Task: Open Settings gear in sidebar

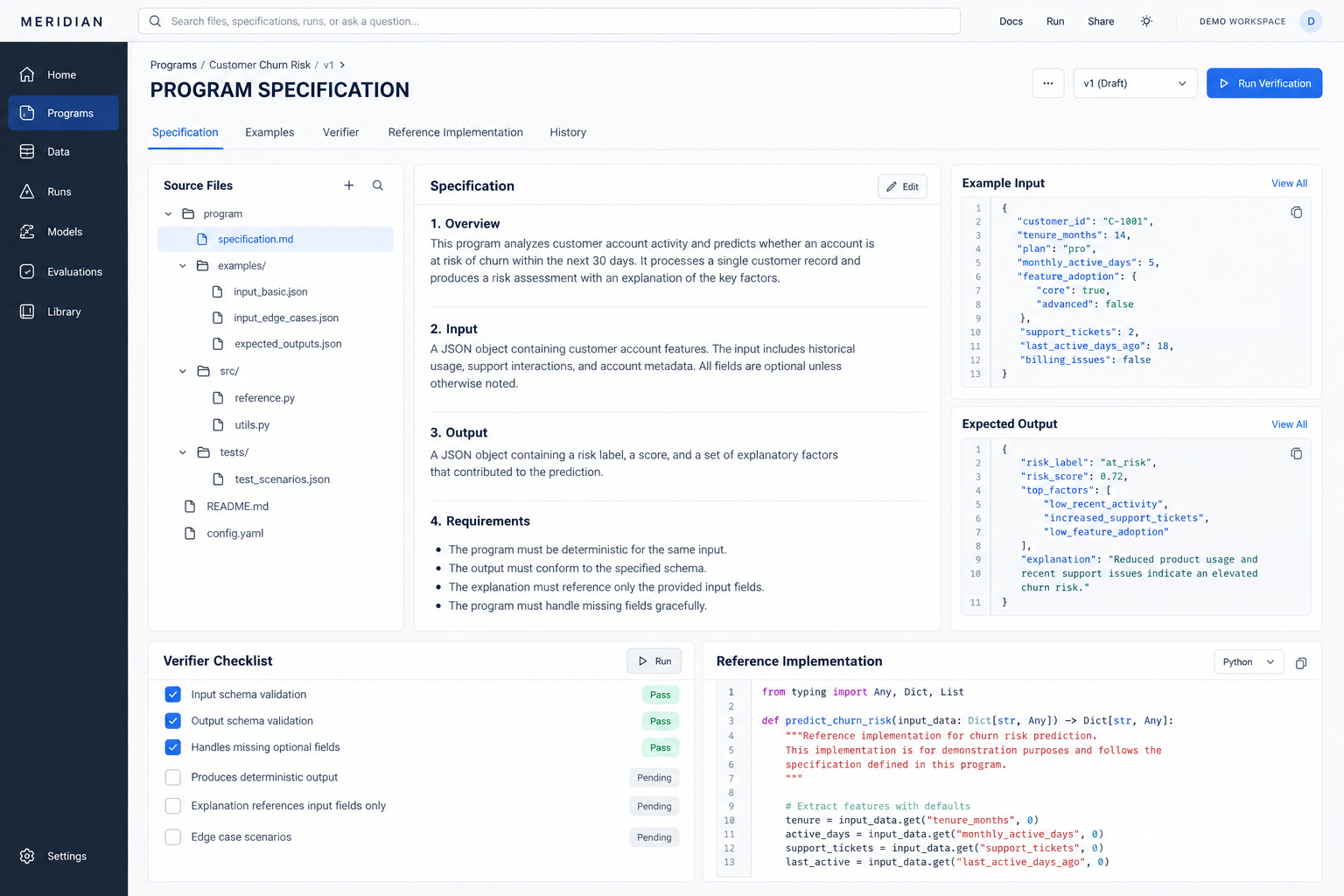Action: (27, 856)
